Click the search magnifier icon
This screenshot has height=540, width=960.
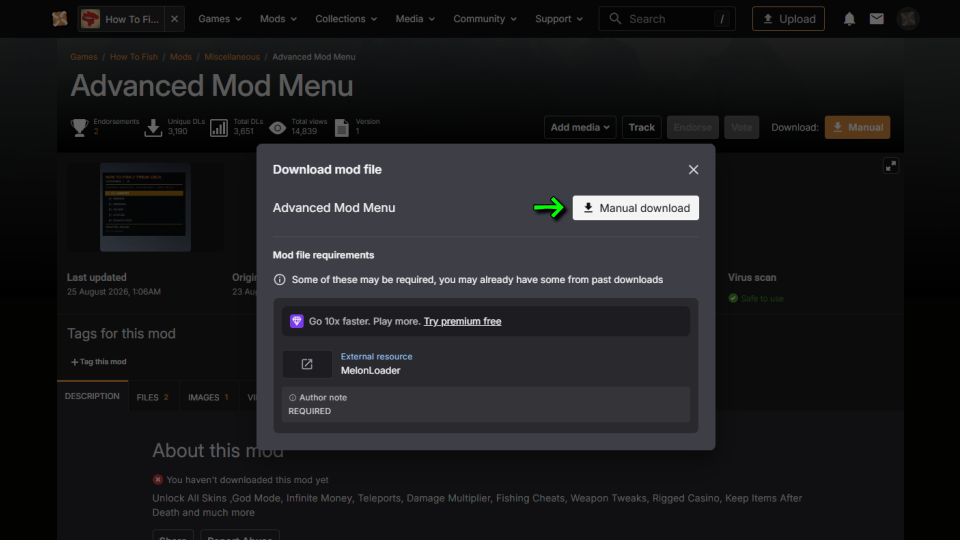pyautogui.click(x=615, y=19)
